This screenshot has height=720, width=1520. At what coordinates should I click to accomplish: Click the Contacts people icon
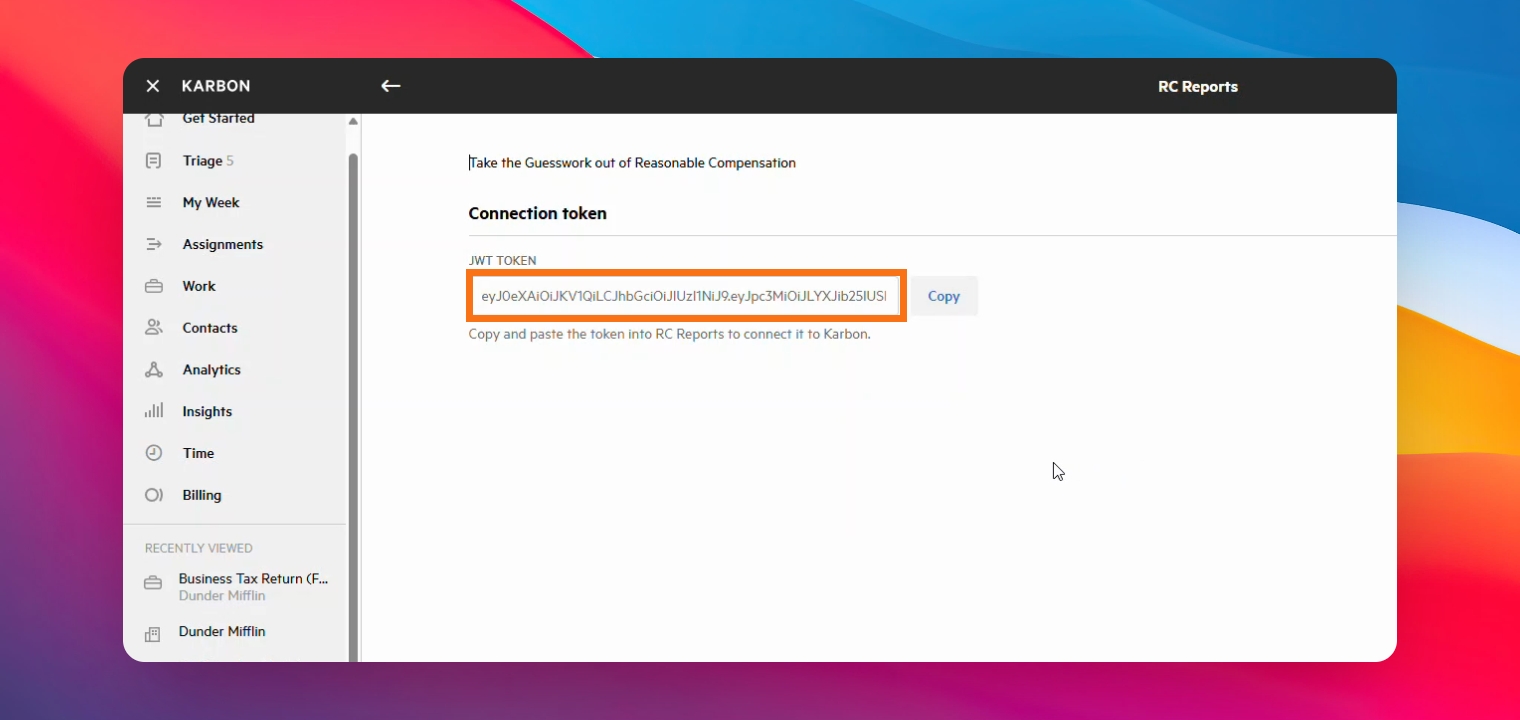tap(154, 328)
